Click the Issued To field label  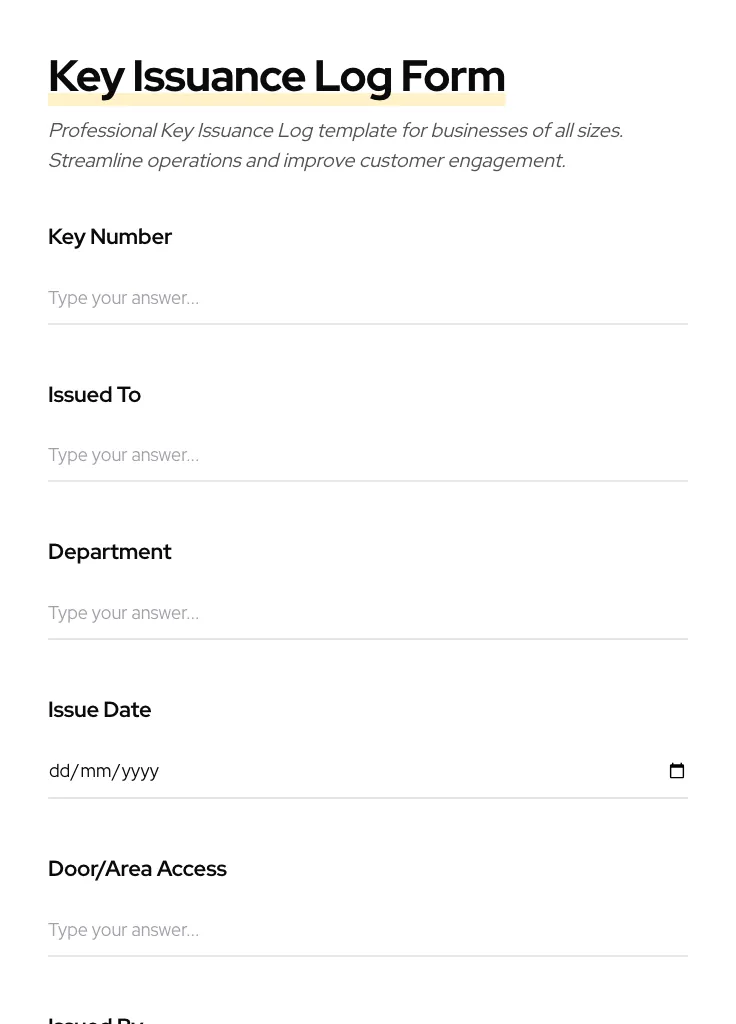click(x=95, y=394)
